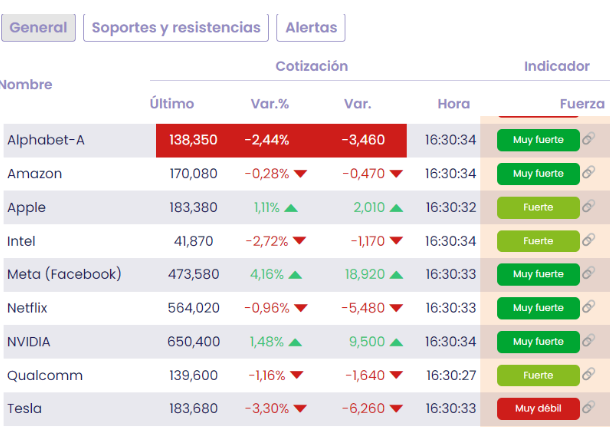This screenshot has height=427, width=610.
Task: Click the Nombre column header
Action: [x=26, y=85]
